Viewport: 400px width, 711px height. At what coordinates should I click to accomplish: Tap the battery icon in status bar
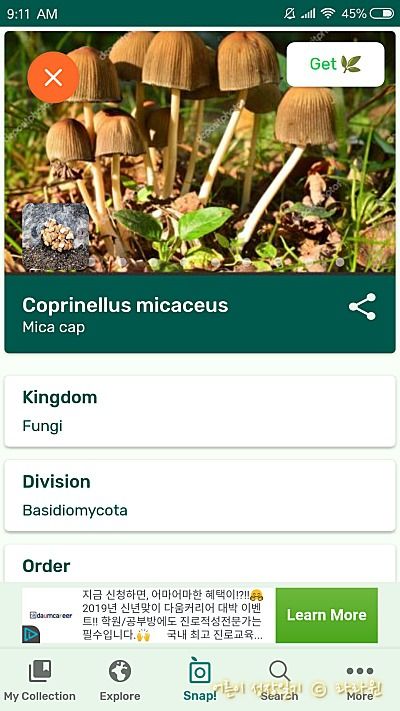click(382, 14)
